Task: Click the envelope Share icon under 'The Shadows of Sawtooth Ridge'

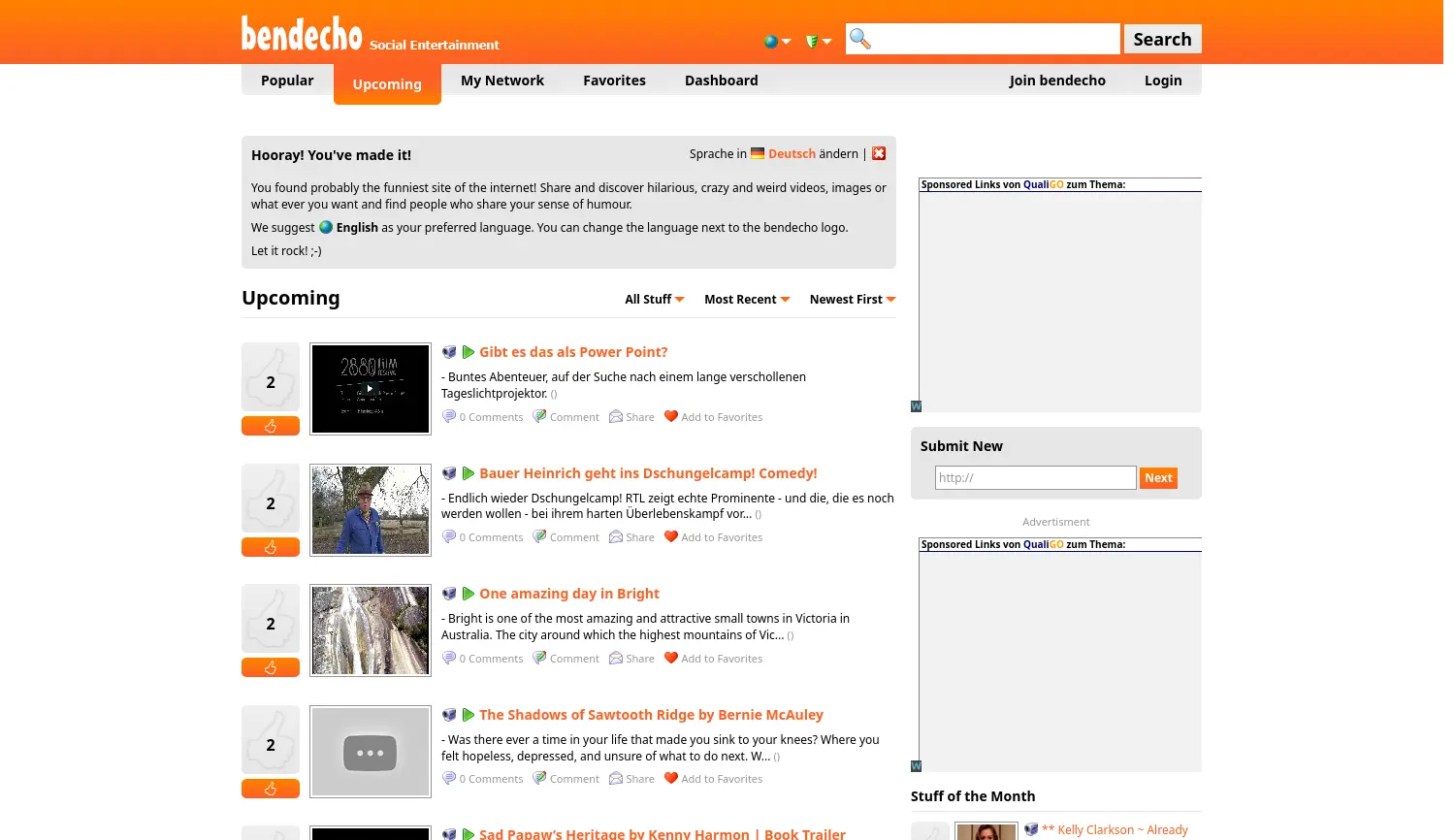Action: pos(616,778)
